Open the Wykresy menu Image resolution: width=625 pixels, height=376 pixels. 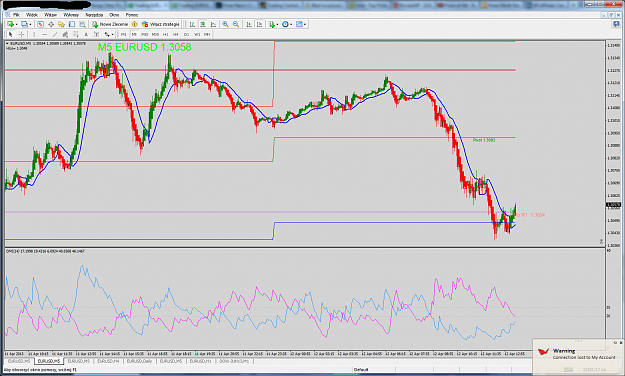71,15
